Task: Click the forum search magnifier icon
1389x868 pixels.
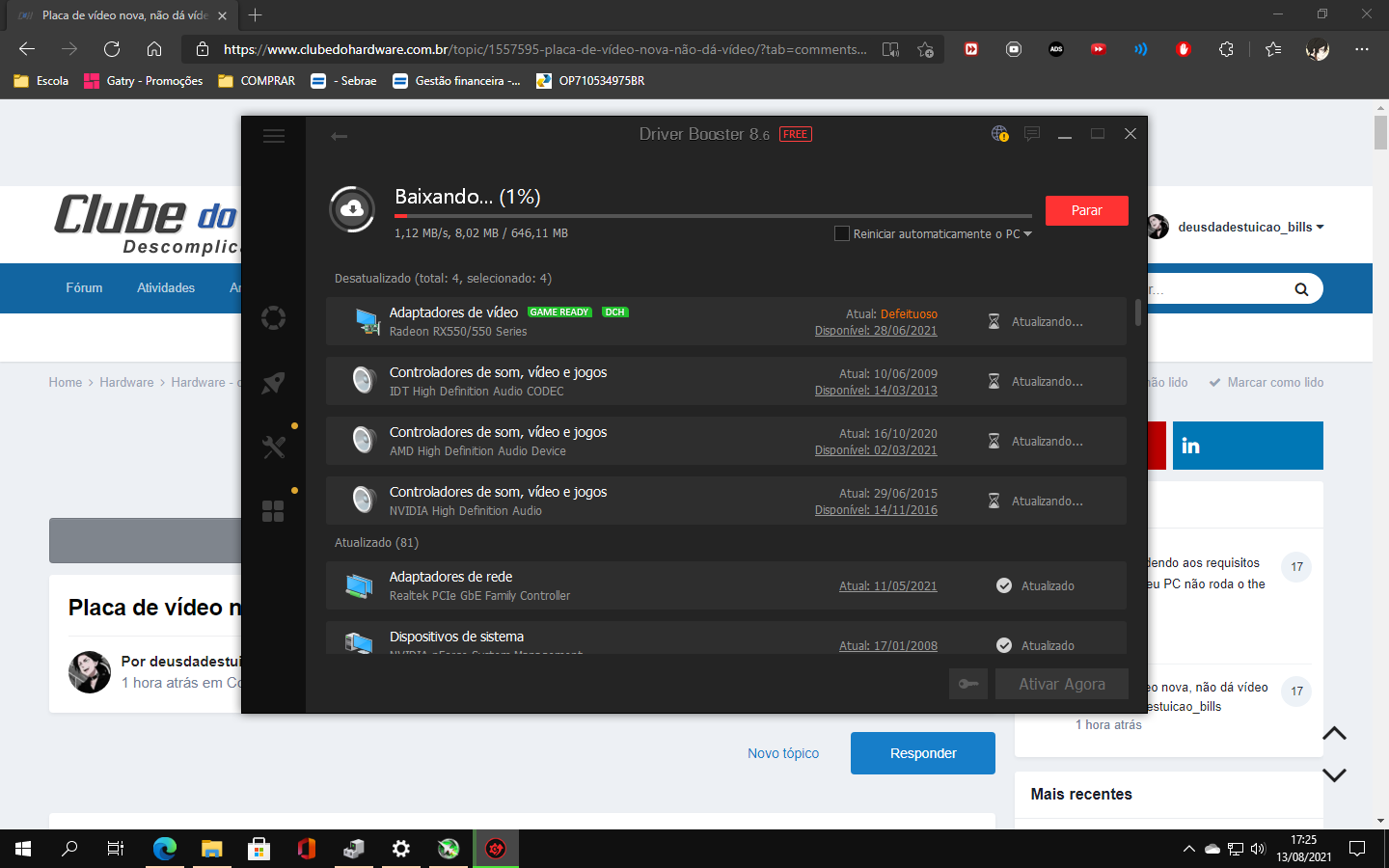Action: click(1301, 288)
